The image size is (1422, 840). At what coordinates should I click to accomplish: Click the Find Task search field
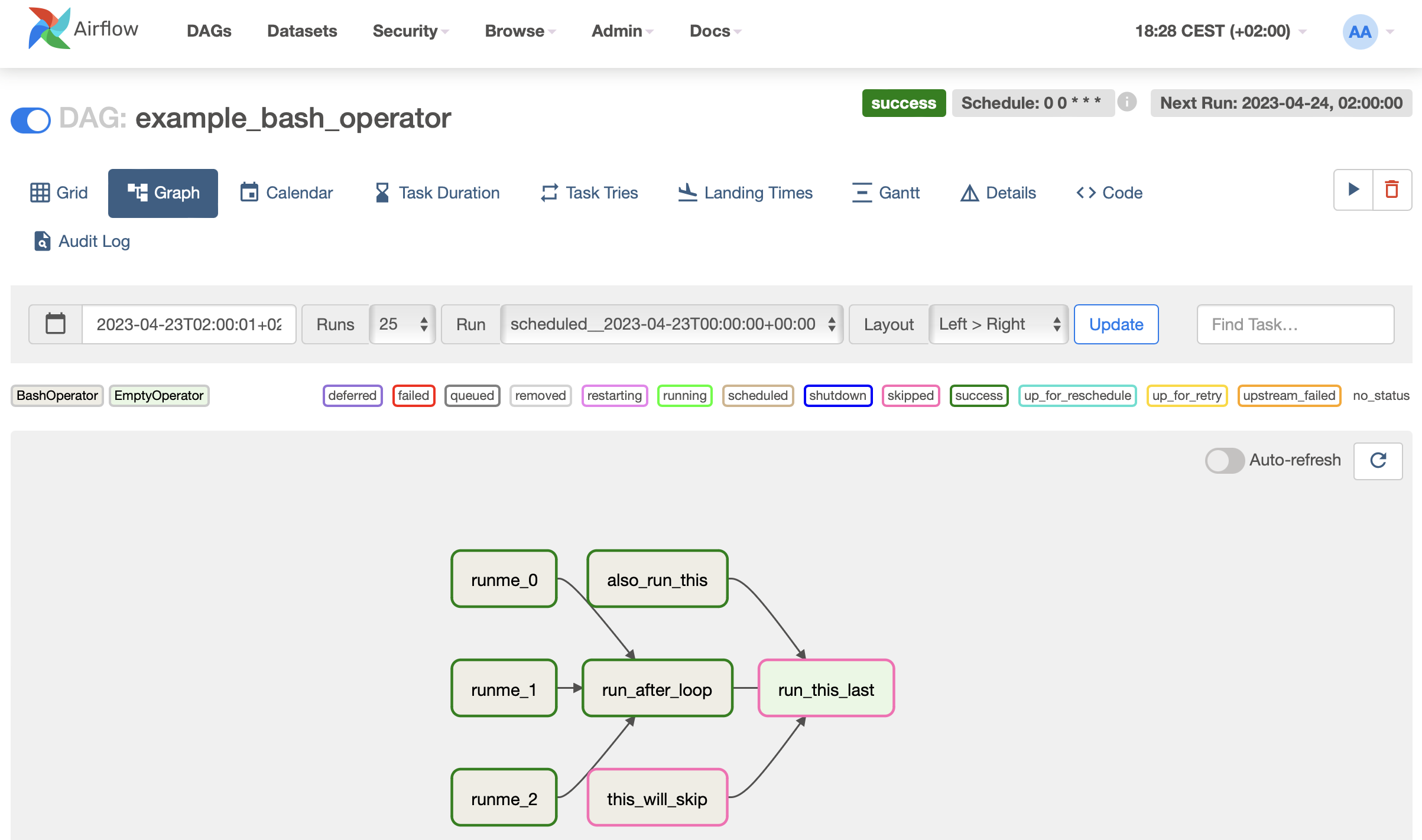pyautogui.click(x=1296, y=324)
